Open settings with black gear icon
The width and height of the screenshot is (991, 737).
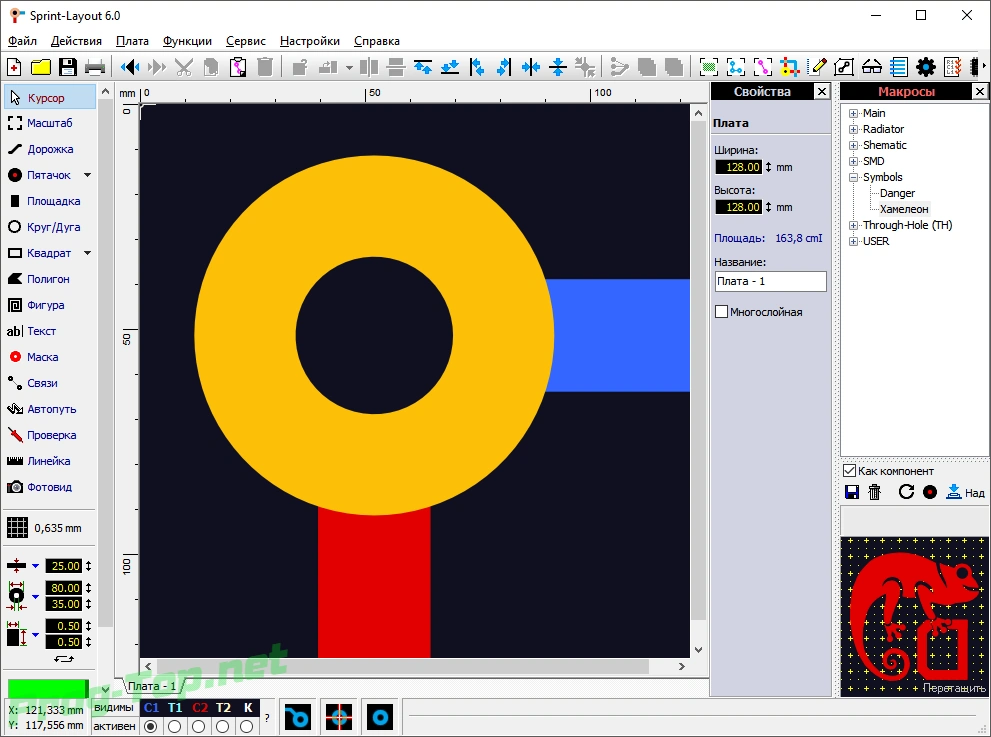(x=926, y=67)
